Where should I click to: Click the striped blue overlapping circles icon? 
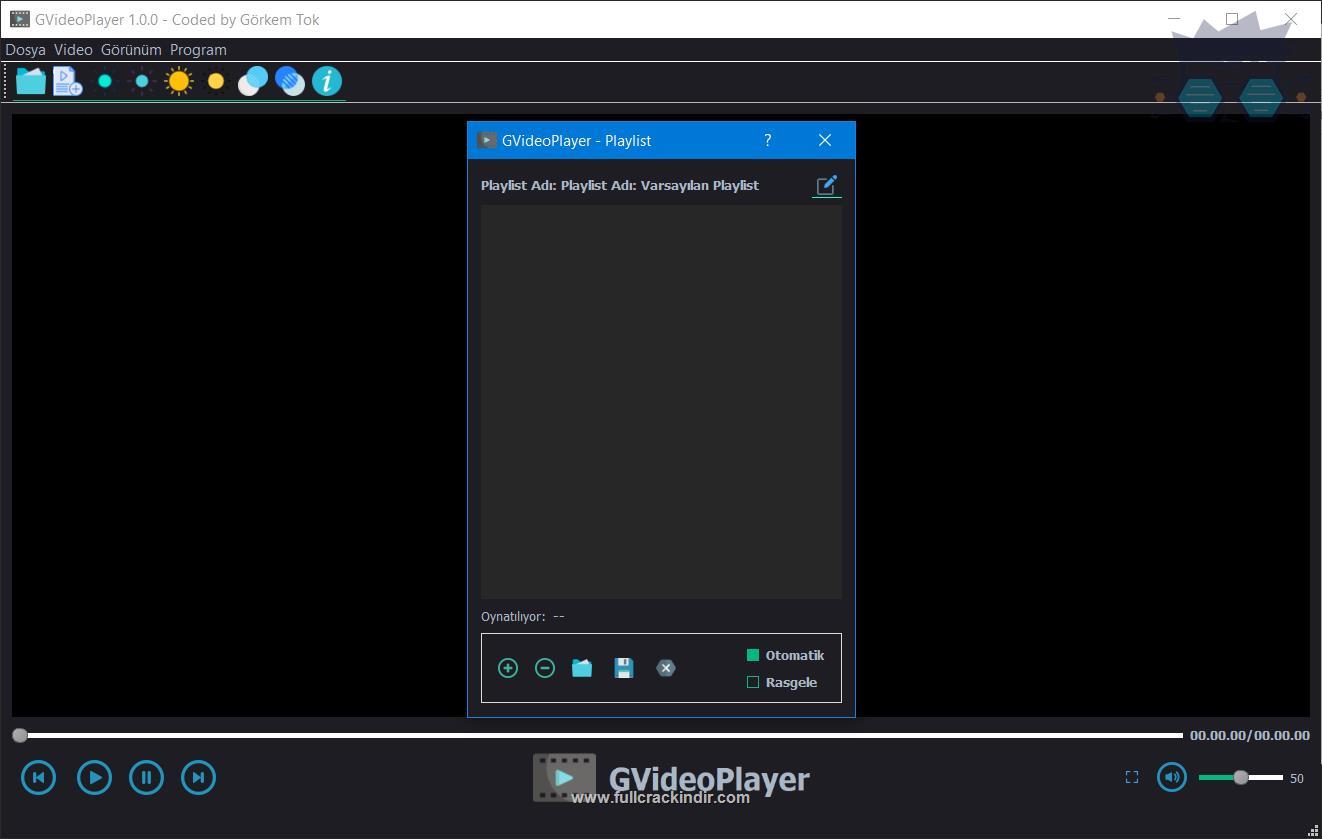(x=290, y=81)
